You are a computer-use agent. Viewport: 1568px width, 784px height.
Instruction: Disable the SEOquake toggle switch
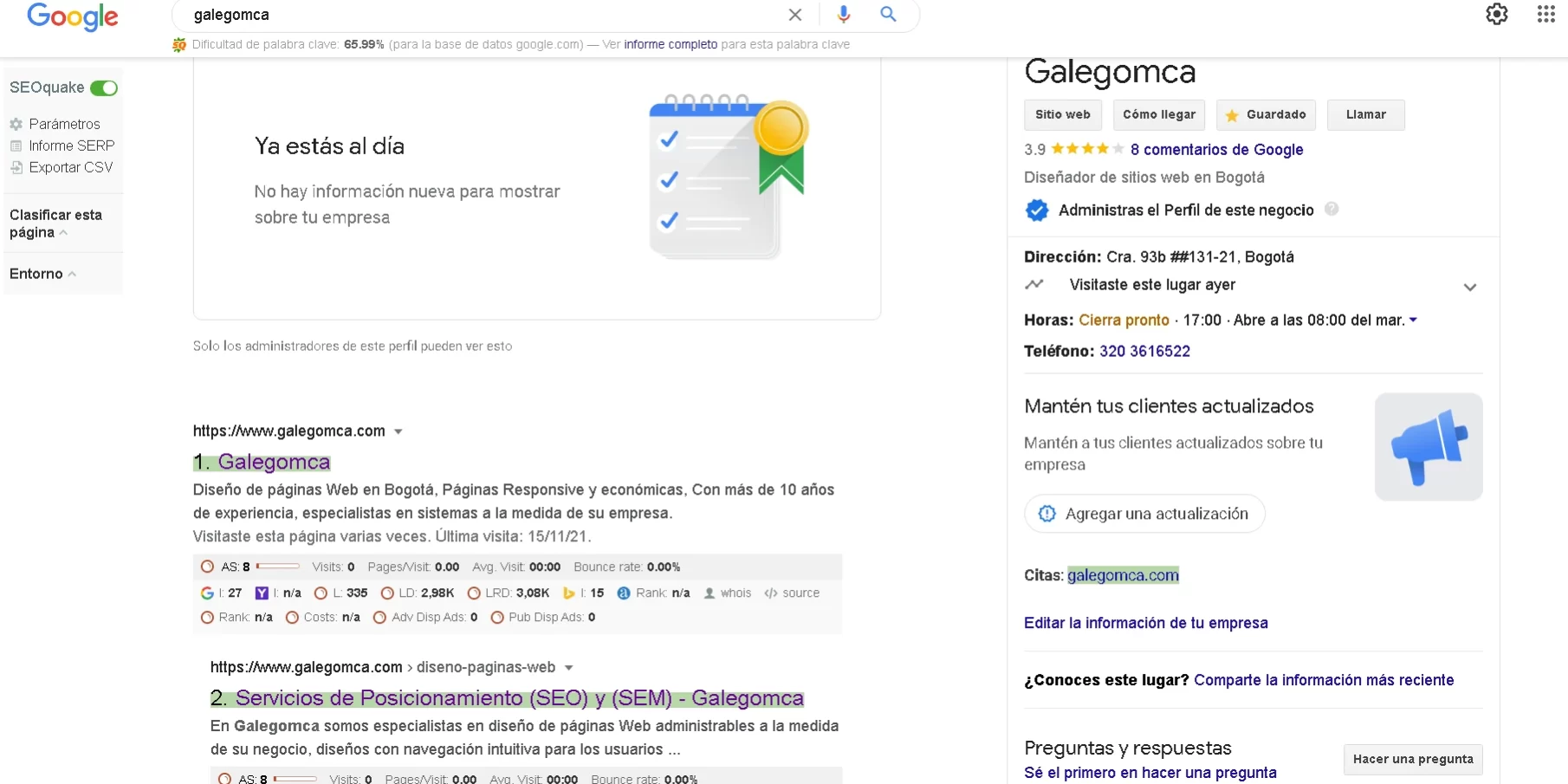(105, 87)
